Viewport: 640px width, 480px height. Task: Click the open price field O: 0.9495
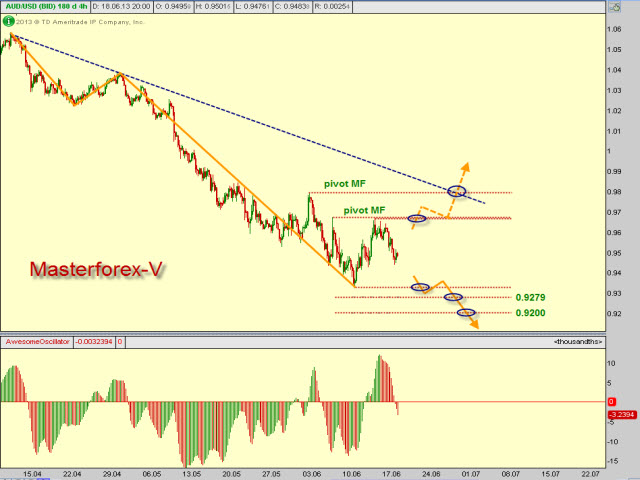[173, 7]
